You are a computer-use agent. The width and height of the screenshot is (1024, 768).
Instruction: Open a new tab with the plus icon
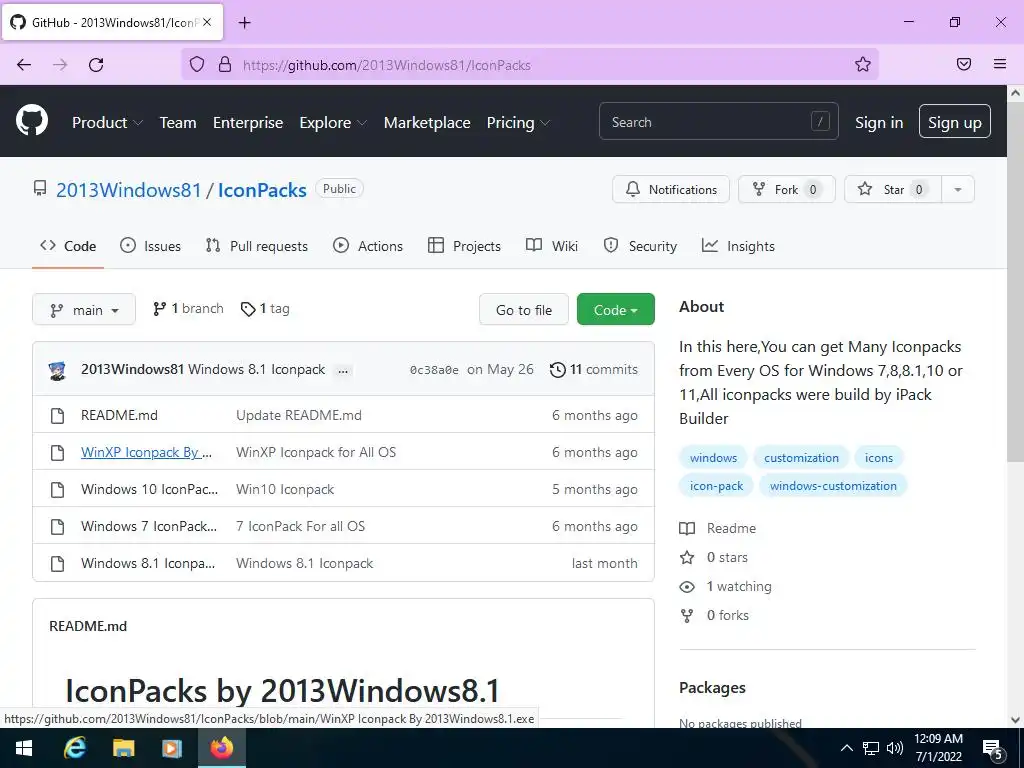(244, 23)
